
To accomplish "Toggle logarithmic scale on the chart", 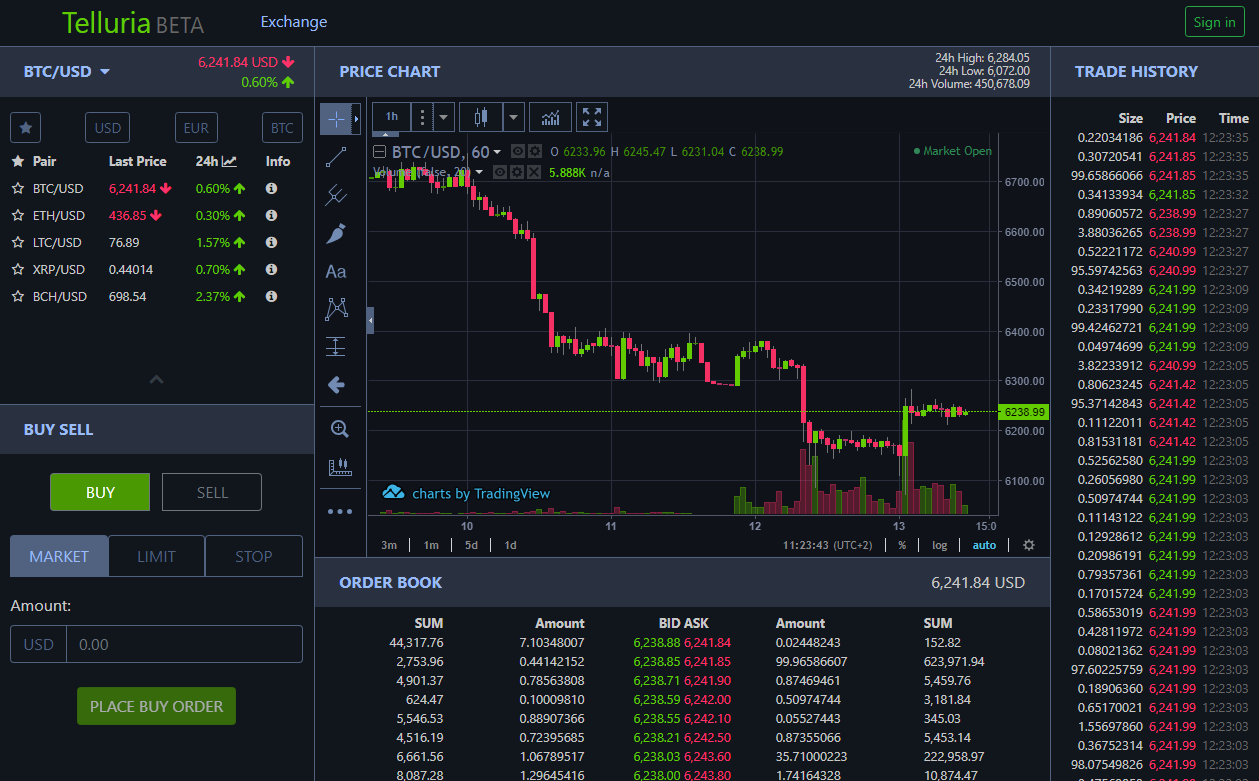I will click(939, 545).
